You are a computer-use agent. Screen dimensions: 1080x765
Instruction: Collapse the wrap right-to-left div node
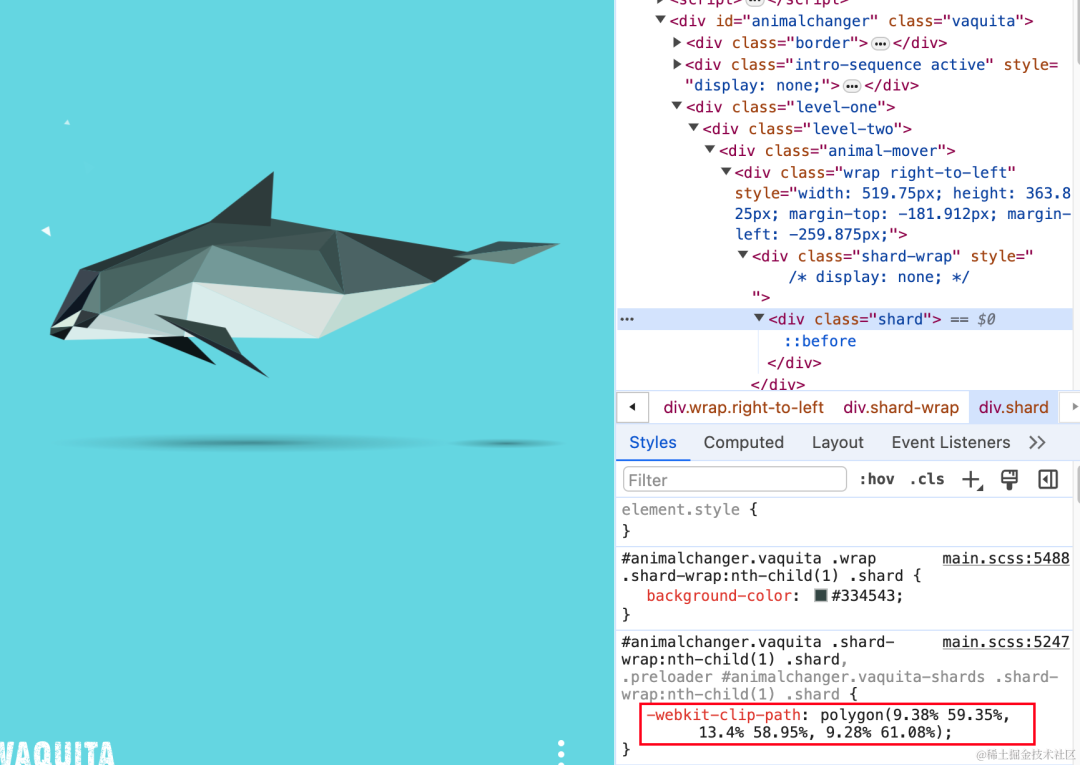coord(726,172)
